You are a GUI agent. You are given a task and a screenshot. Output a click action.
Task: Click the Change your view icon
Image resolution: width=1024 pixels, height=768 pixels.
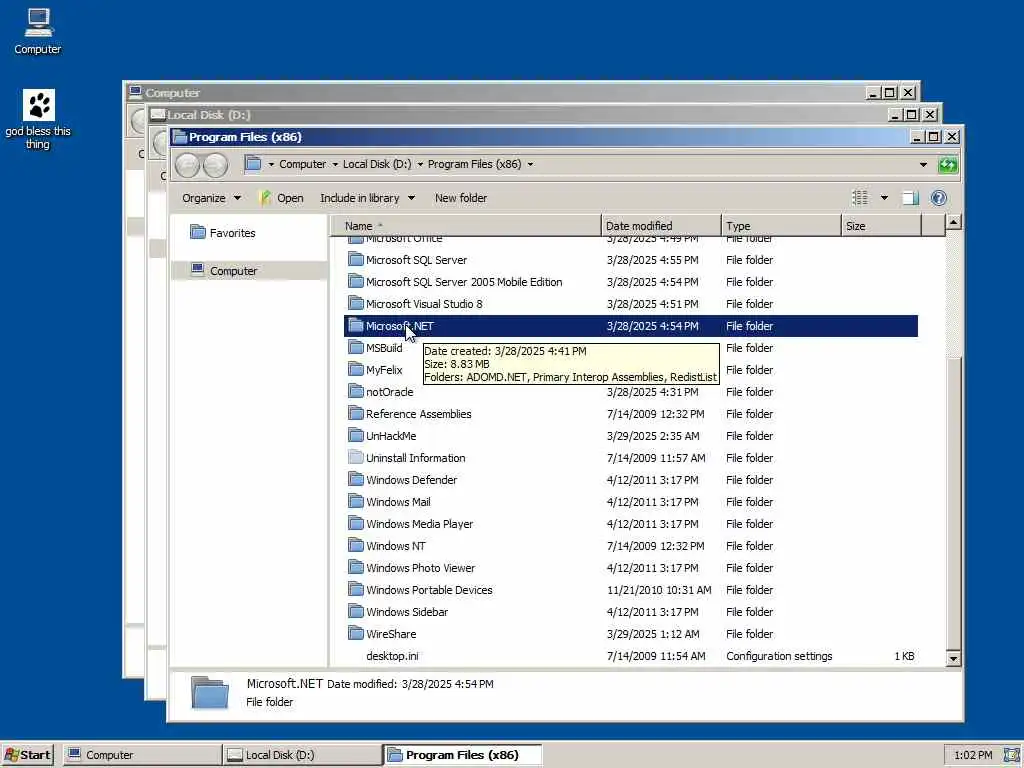860,198
